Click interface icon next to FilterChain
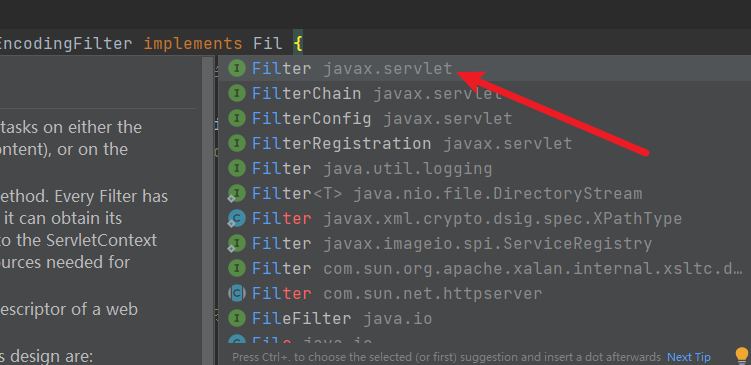Viewport: 751px width, 365px height. tap(237, 93)
